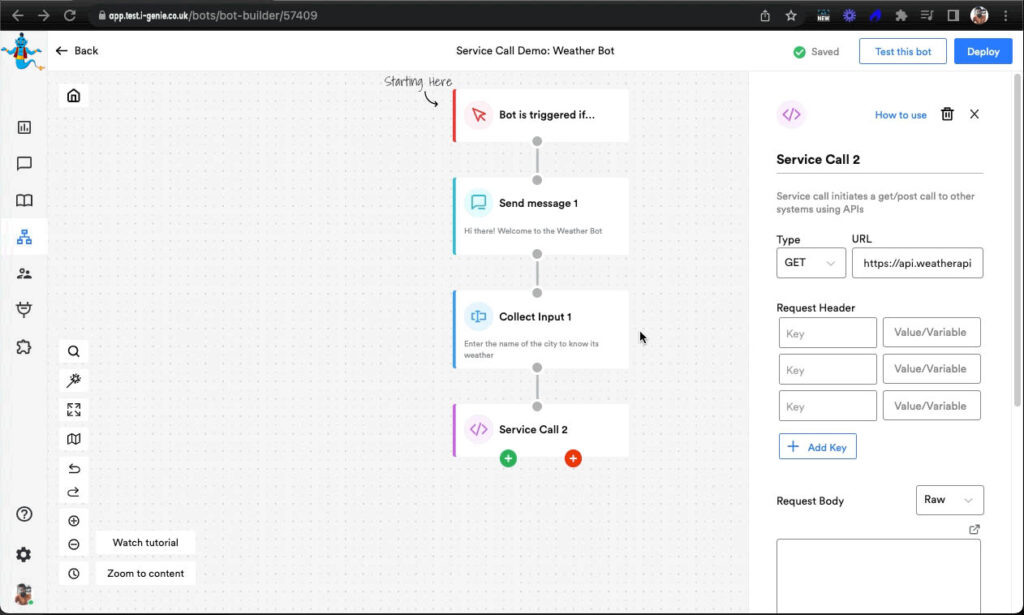Viewport: 1024px width, 615px height.
Task: Open the How to use link
Action: point(900,115)
